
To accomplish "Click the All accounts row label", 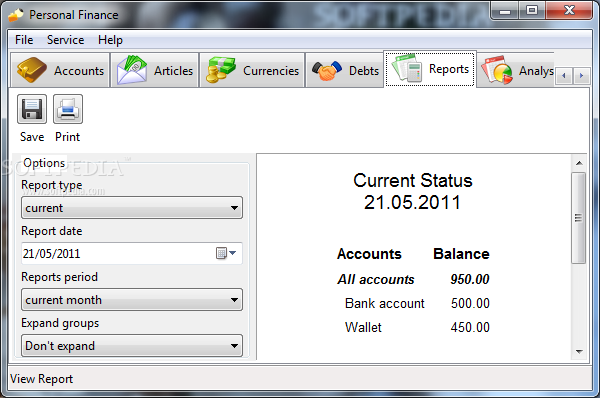I will coord(376,279).
